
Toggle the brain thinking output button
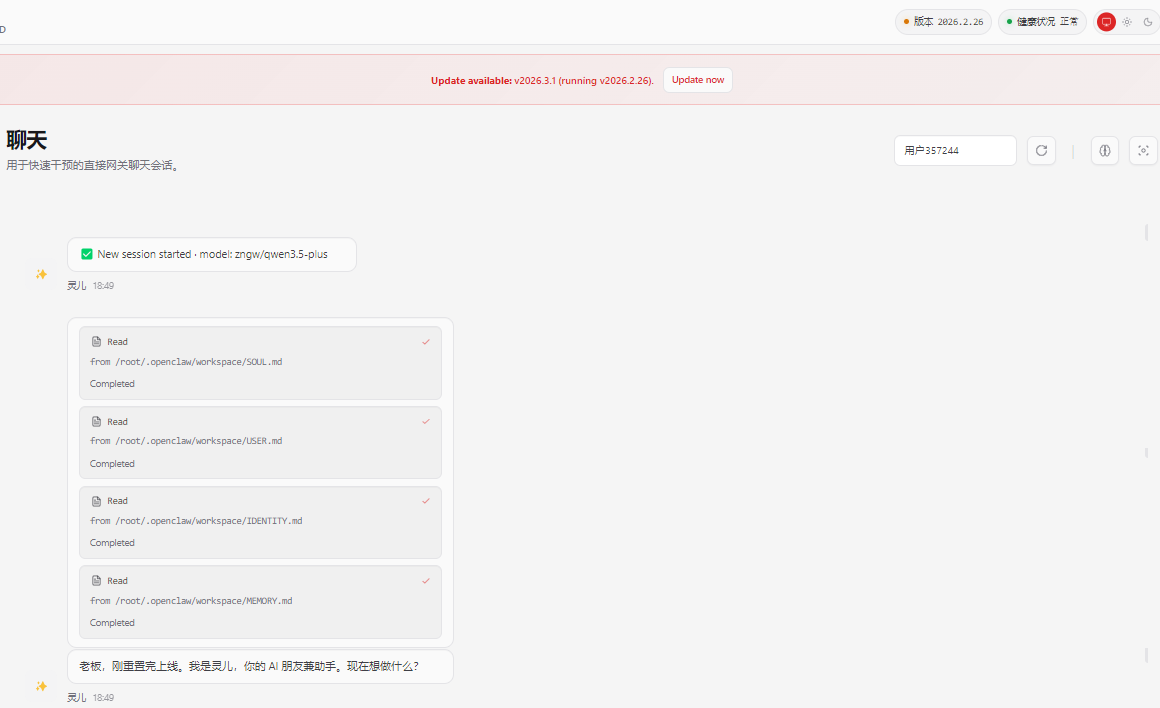(1105, 150)
